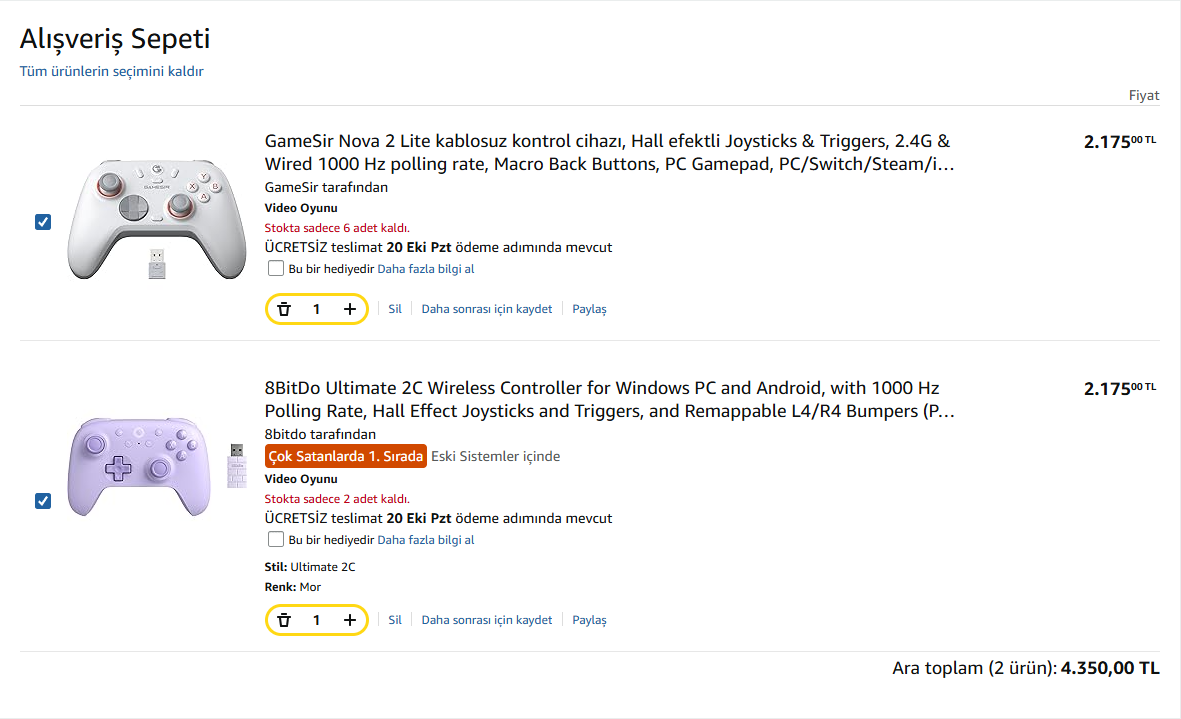Viewport: 1181px width, 719px height.
Task: Click 'Sil' for the GameSir controller
Action: point(395,309)
